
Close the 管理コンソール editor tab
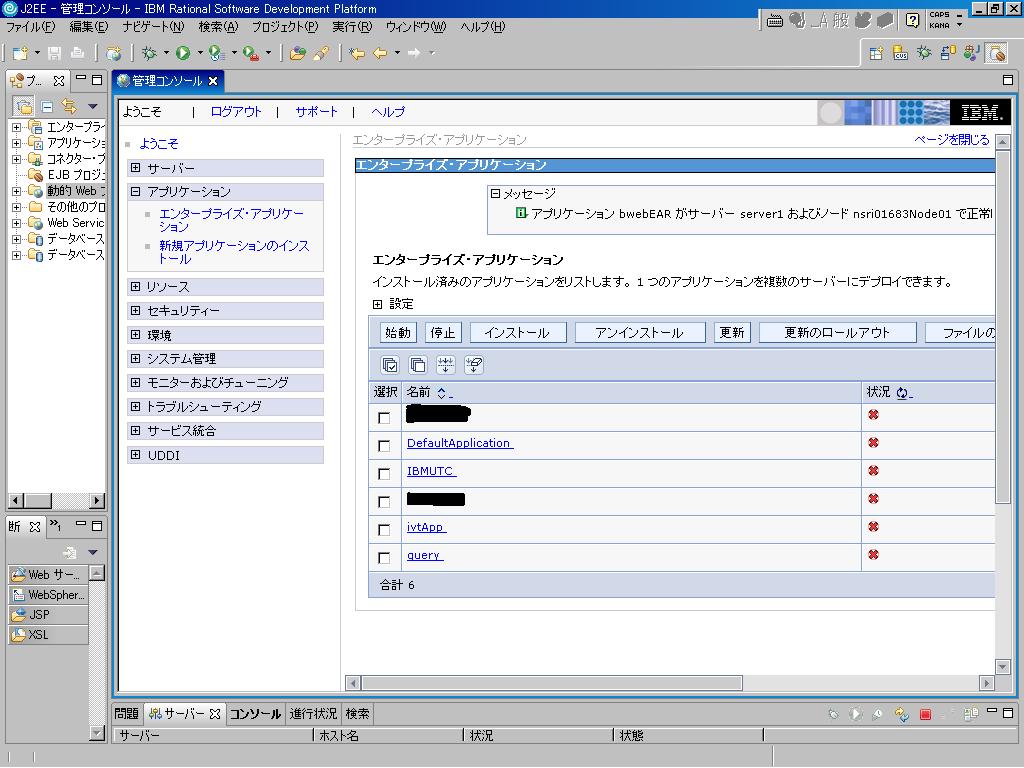pos(213,81)
